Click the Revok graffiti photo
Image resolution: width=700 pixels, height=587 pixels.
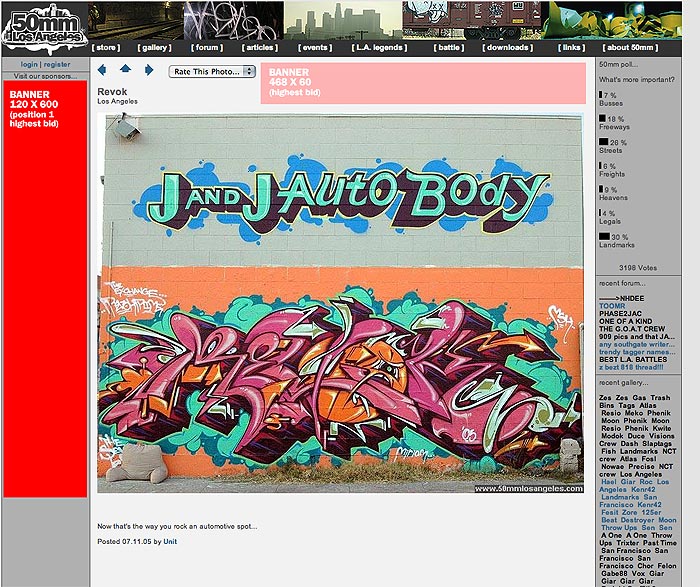340,303
